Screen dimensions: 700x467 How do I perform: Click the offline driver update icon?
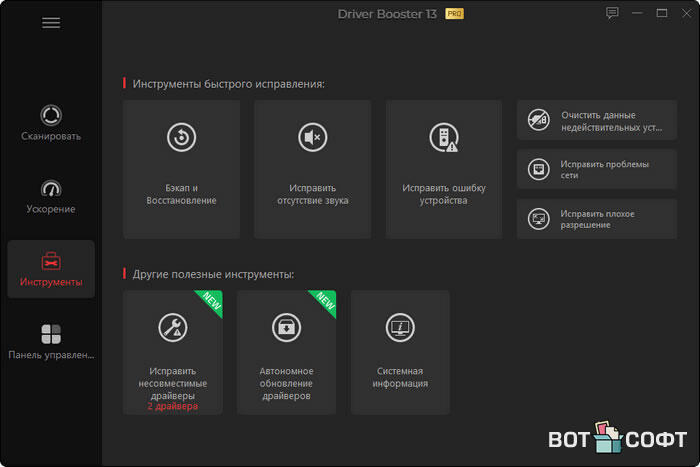coord(286,327)
